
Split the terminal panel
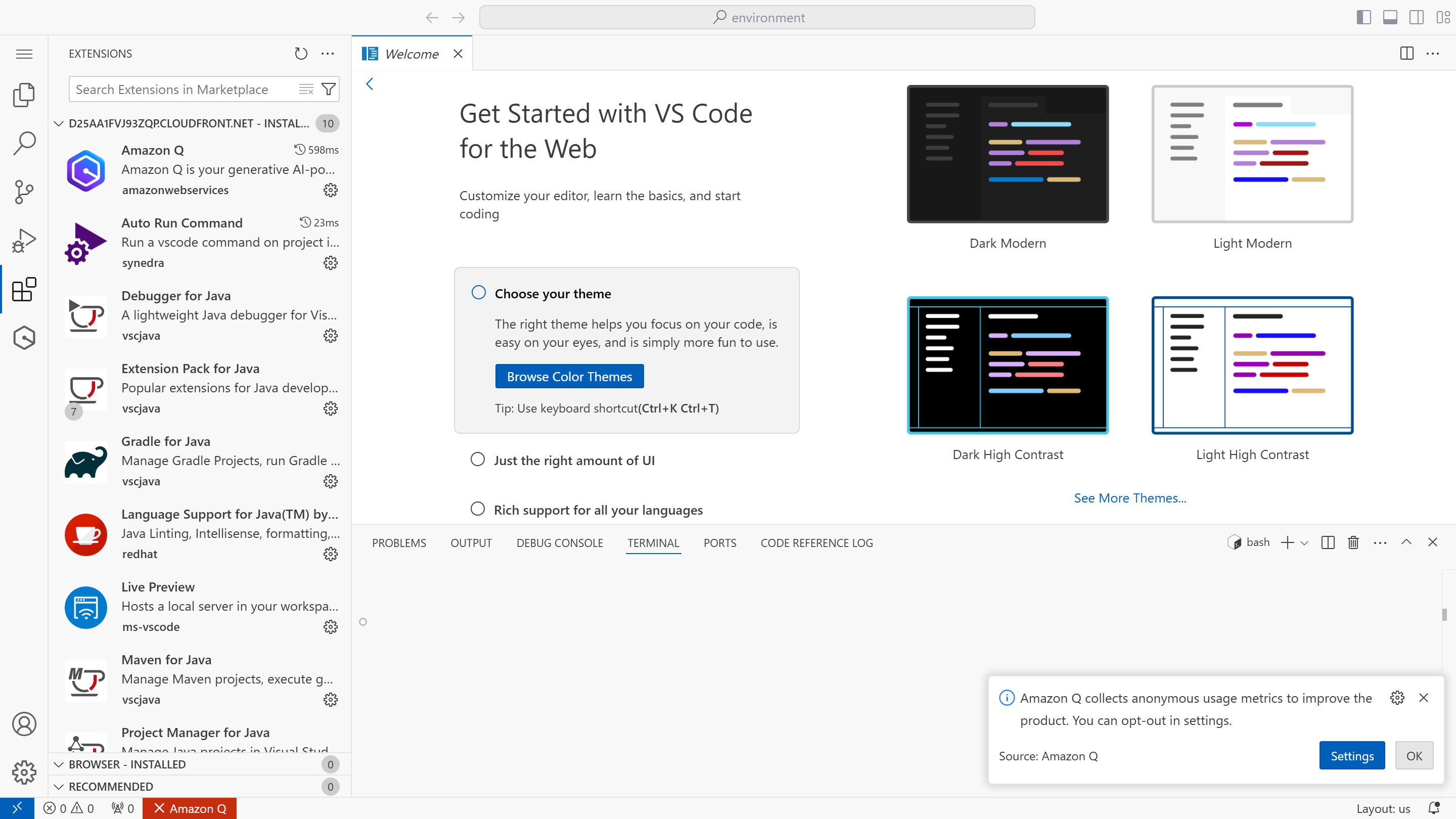(x=1328, y=542)
